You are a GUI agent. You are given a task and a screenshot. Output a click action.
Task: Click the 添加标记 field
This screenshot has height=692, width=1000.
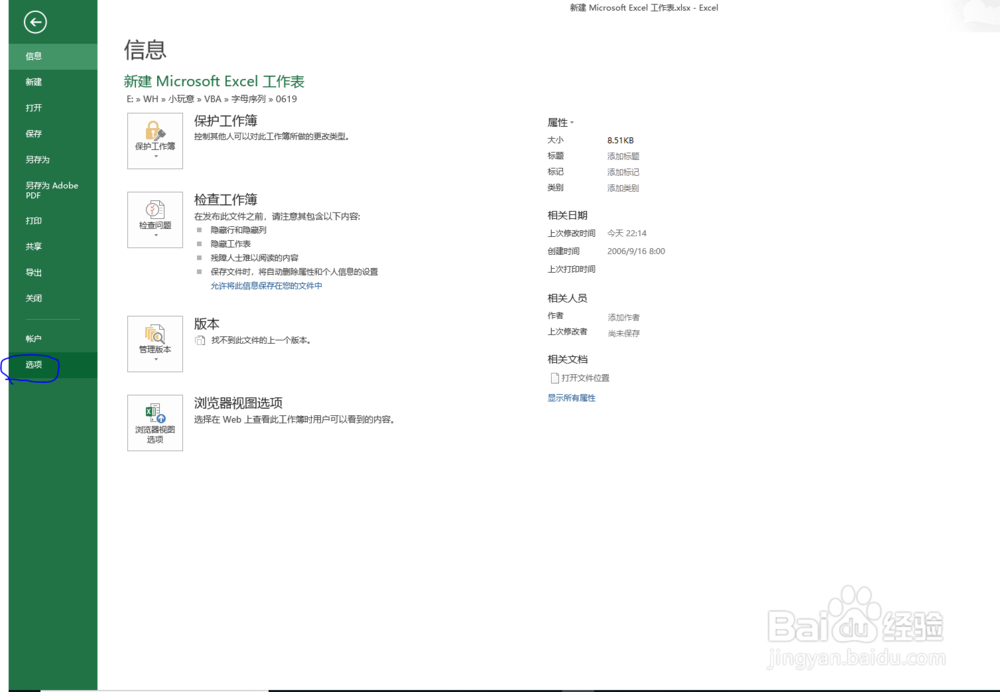623,172
